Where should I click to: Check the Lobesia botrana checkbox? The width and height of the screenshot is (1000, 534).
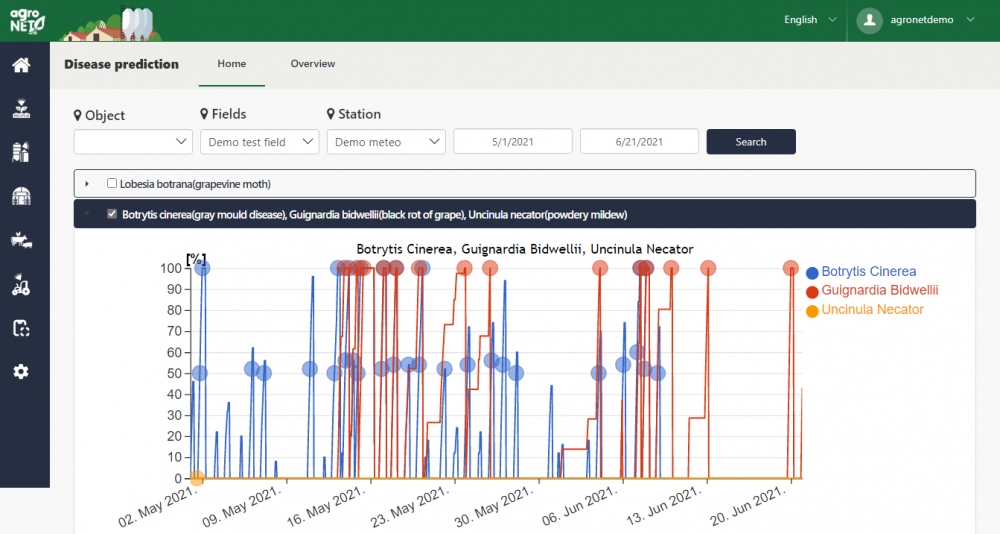(x=112, y=184)
